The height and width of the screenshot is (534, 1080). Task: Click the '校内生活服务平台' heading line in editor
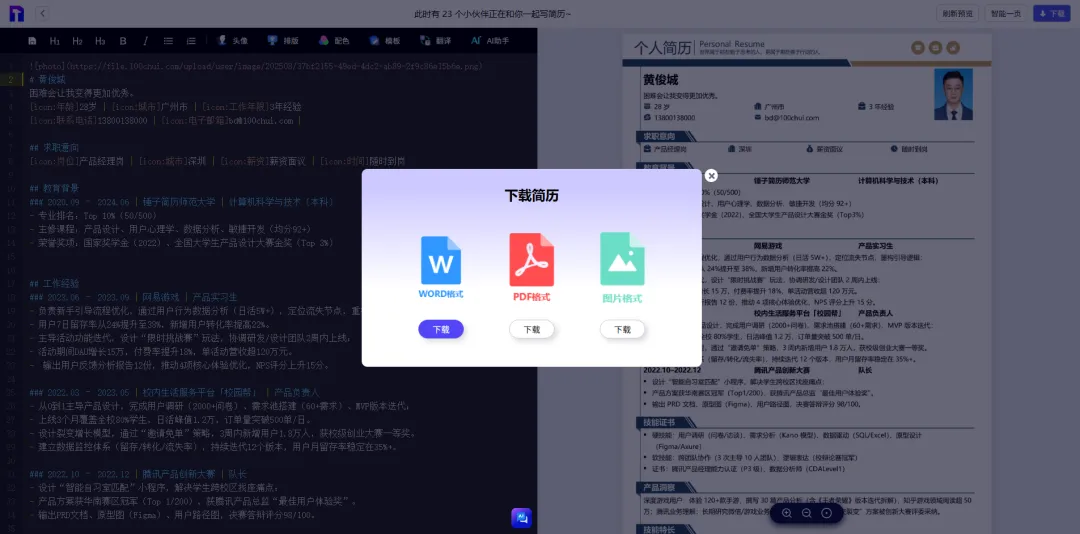tap(174, 392)
